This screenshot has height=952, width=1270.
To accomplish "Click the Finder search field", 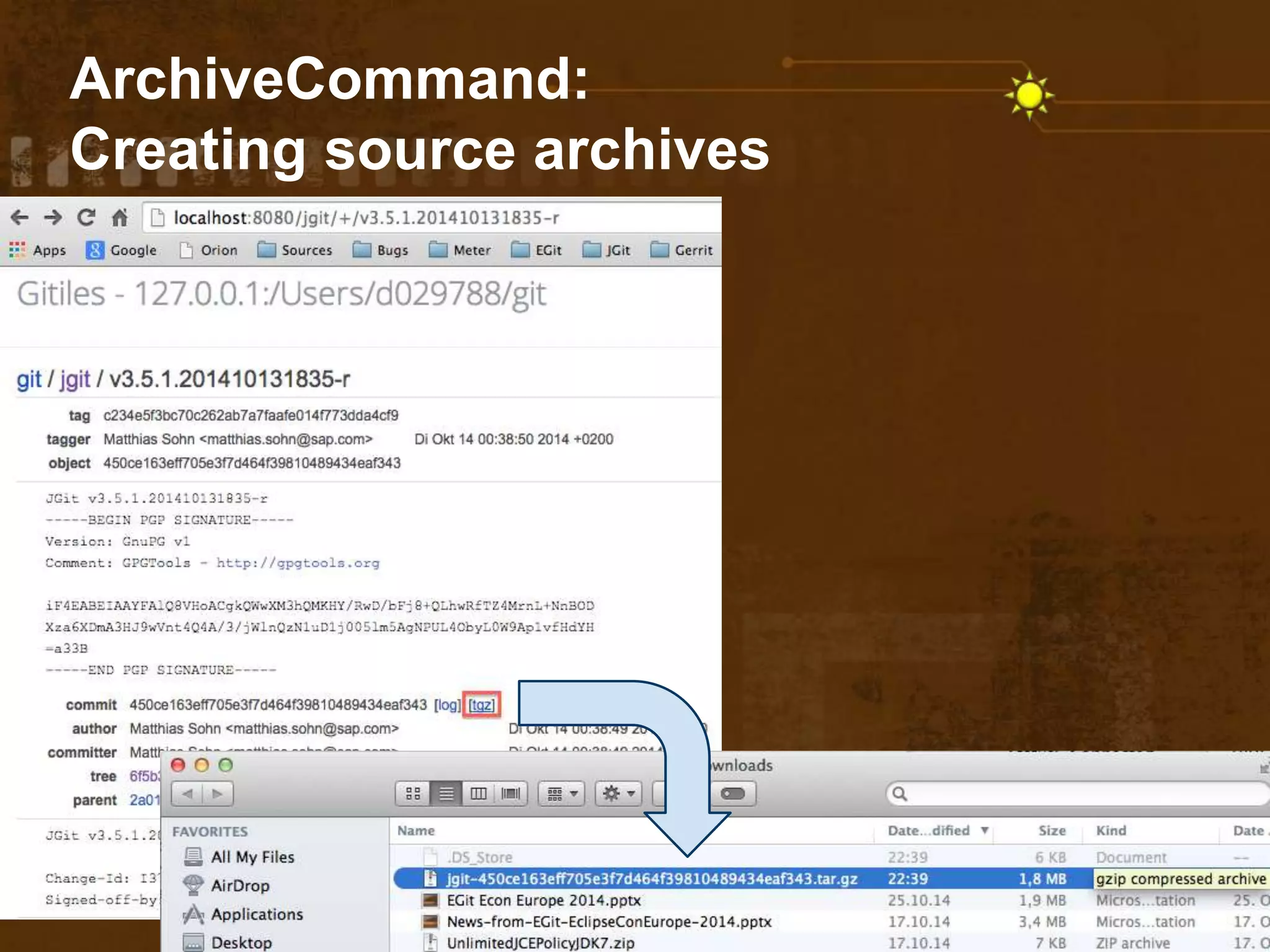I will 1078,794.
